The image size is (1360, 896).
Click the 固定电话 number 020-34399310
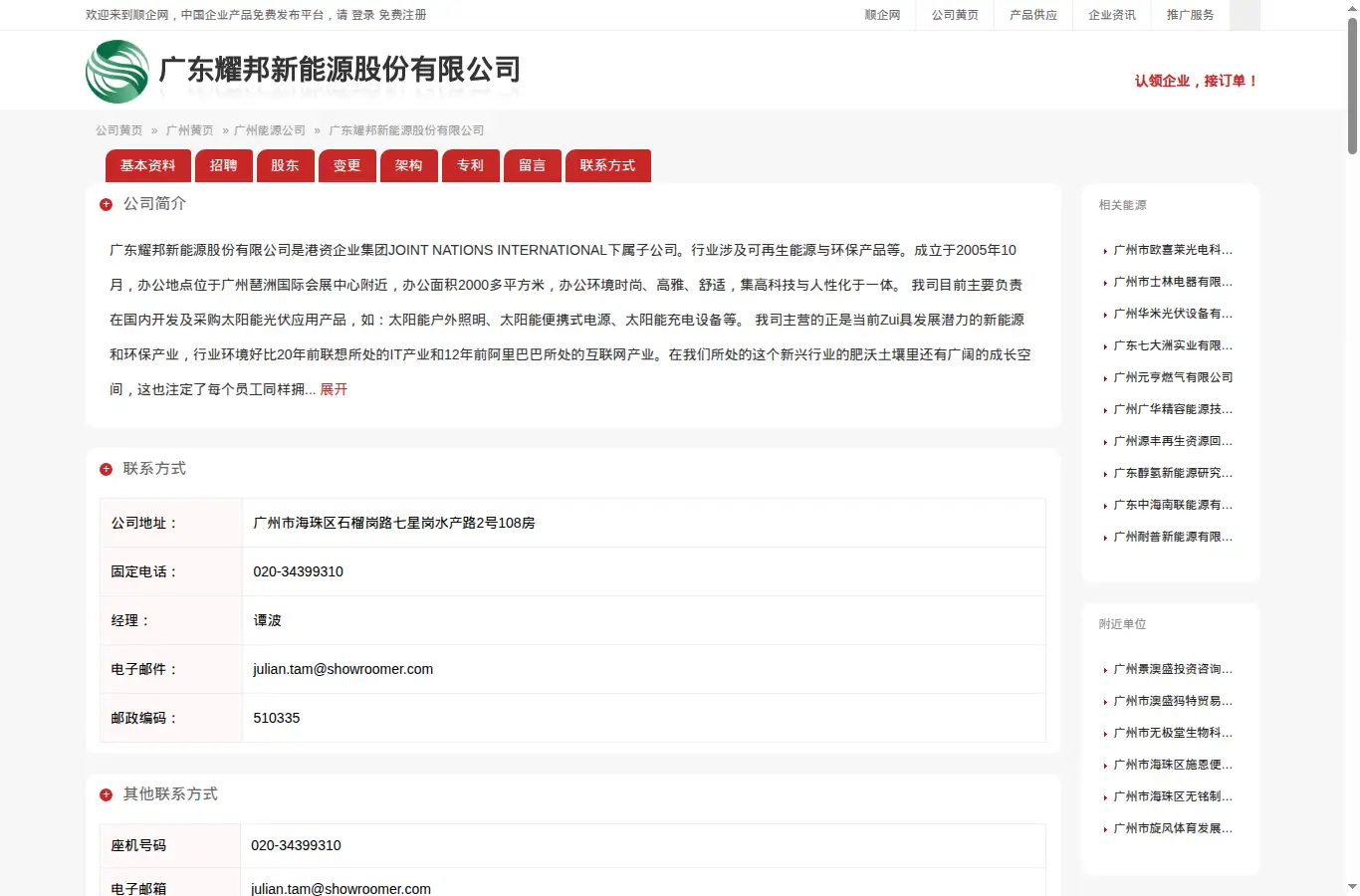[298, 571]
